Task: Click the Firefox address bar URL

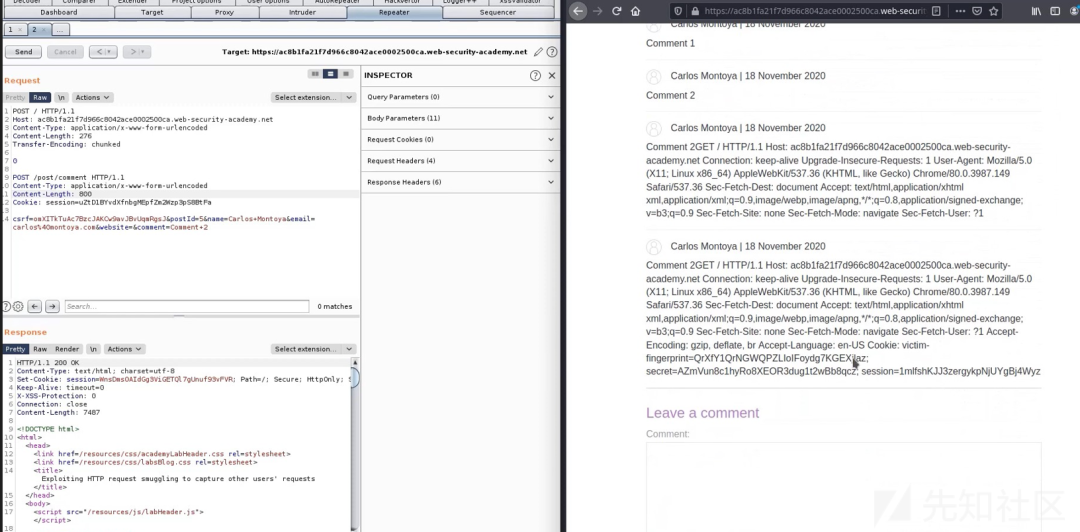Action: coord(813,11)
